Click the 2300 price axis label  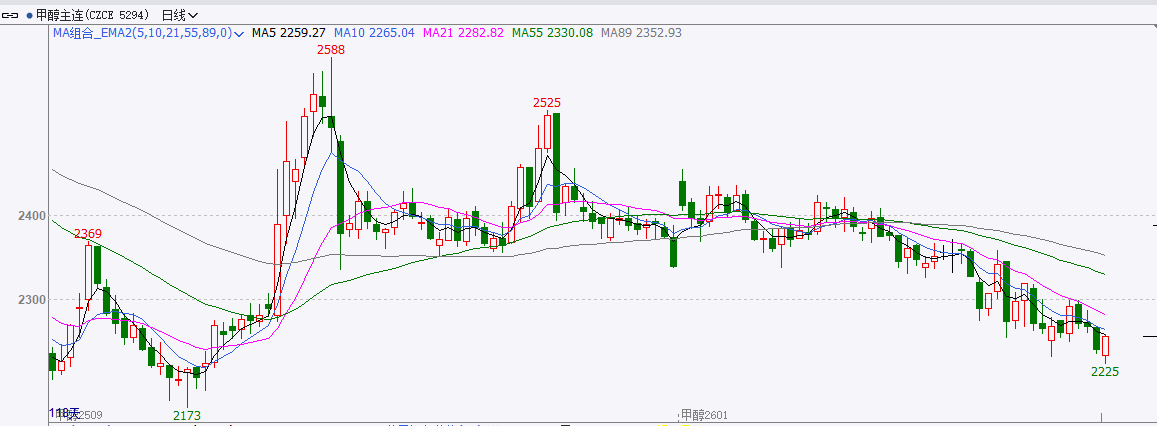(32, 300)
